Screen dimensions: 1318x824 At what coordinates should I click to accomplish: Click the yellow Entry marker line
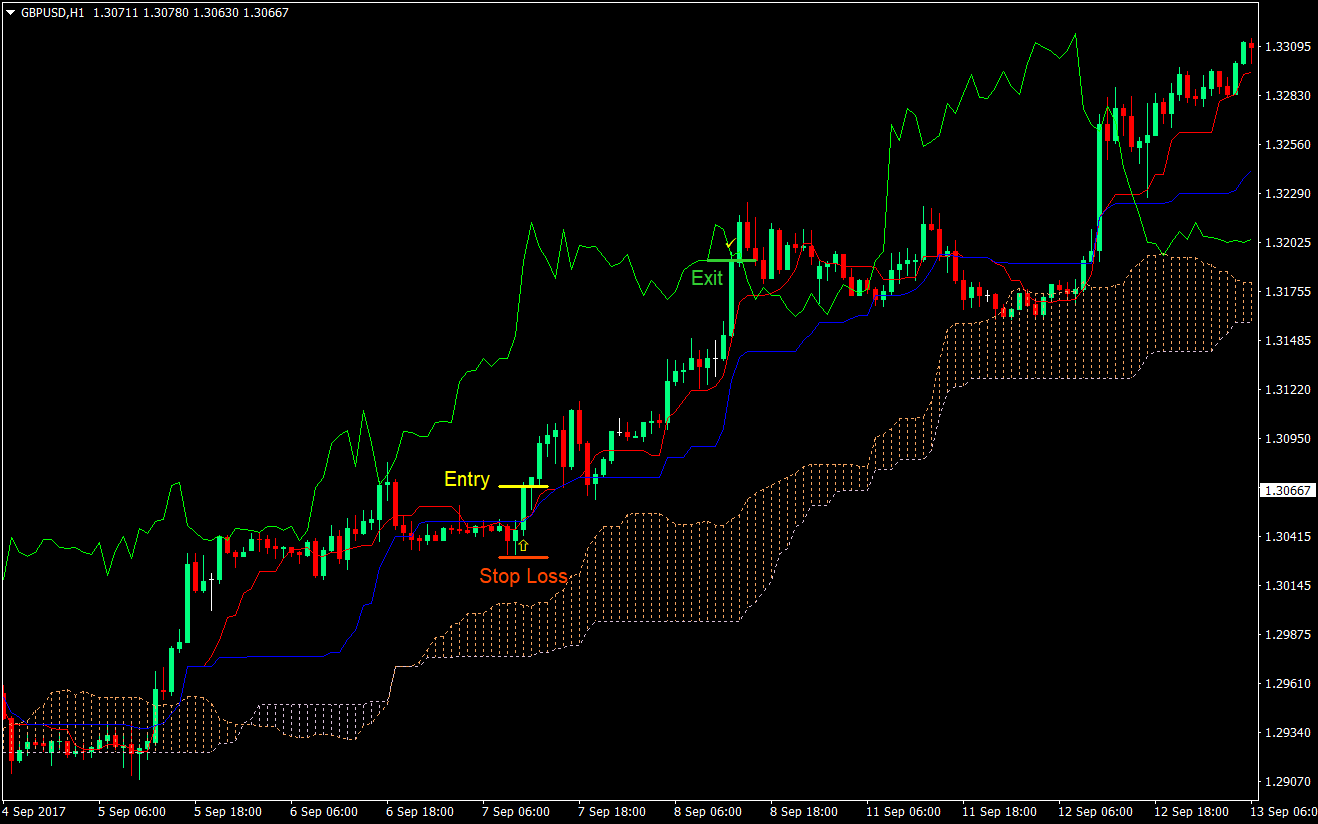click(x=521, y=487)
